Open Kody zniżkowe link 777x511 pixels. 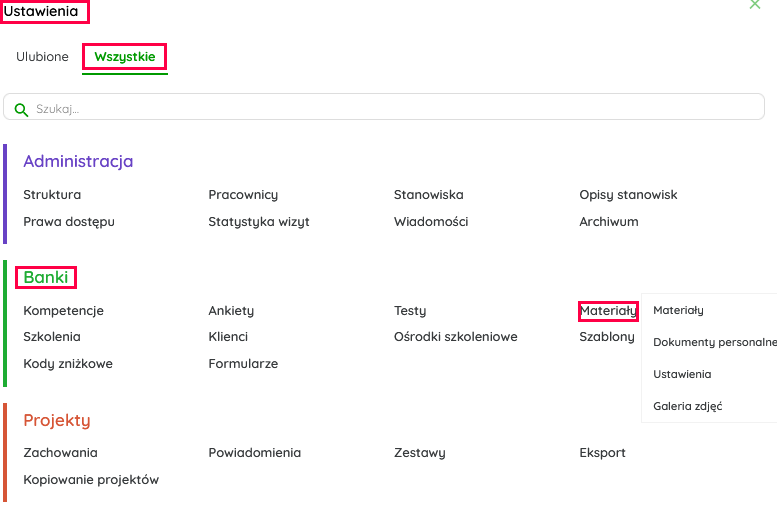[x=68, y=364]
